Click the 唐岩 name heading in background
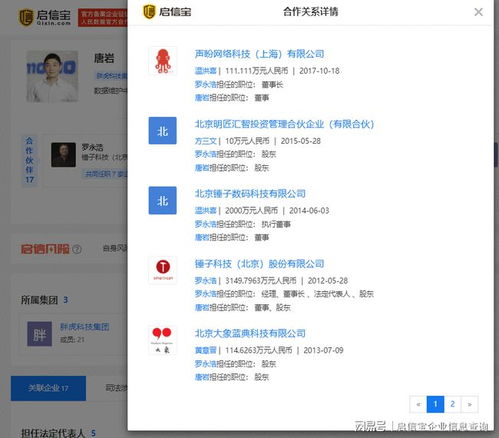 tap(104, 59)
